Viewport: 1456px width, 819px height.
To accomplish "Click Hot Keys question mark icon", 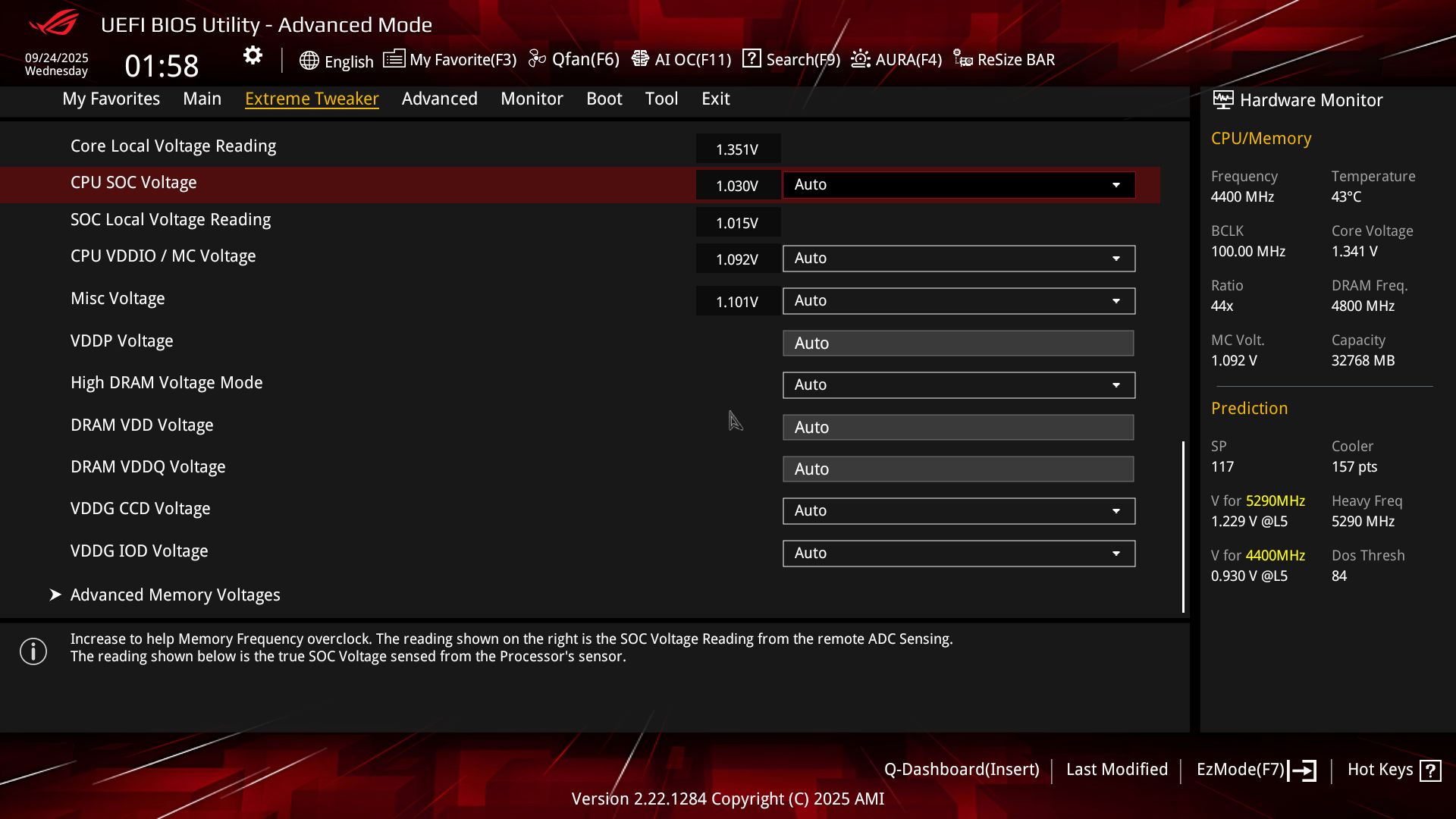I will [1430, 770].
